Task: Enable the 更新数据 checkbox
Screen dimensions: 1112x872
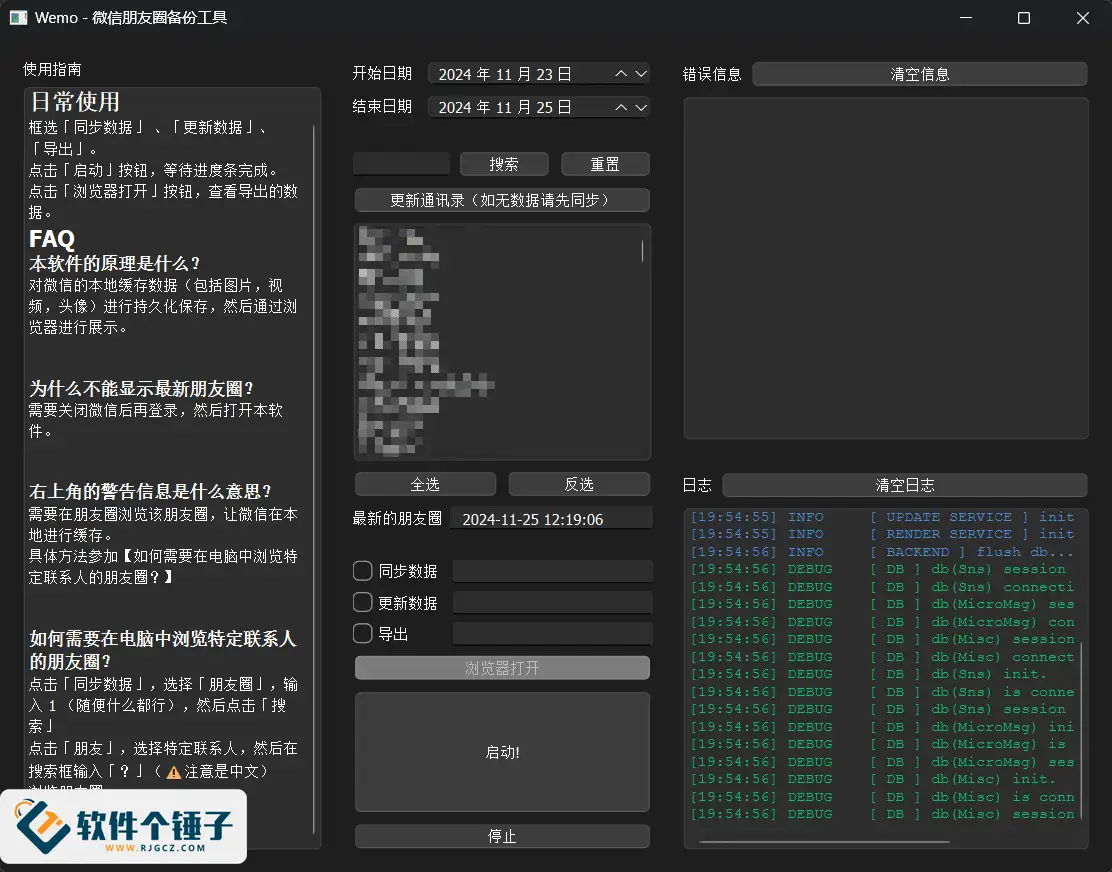Action: pyautogui.click(x=362, y=603)
